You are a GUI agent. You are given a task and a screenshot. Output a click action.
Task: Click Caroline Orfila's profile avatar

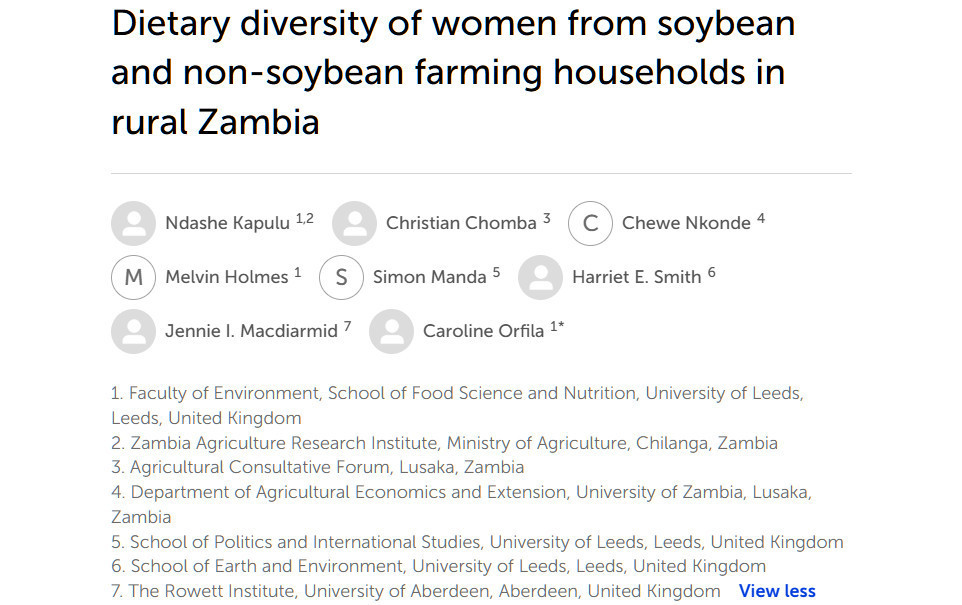[x=391, y=331]
